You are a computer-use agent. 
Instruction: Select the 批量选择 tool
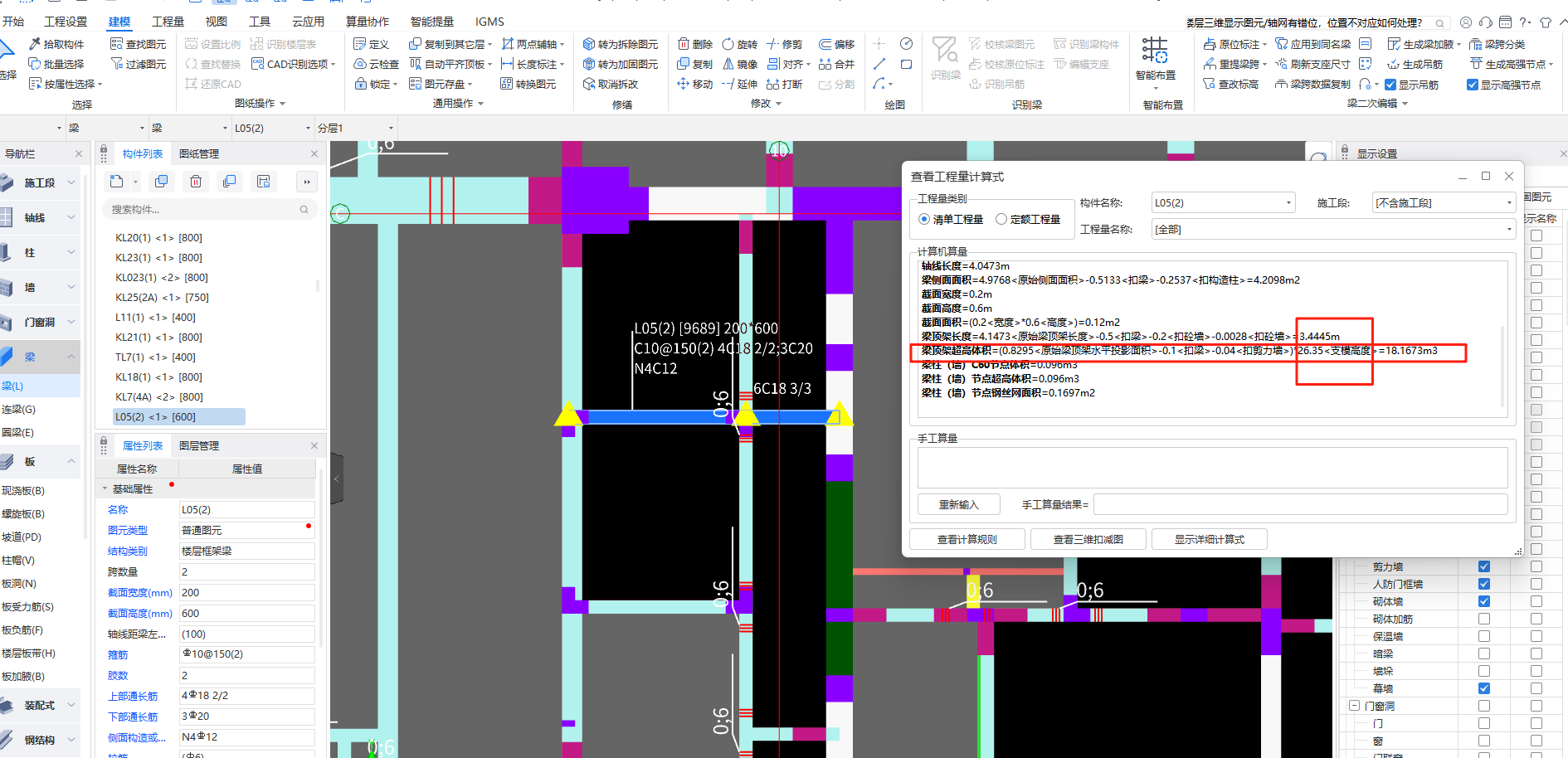point(56,64)
